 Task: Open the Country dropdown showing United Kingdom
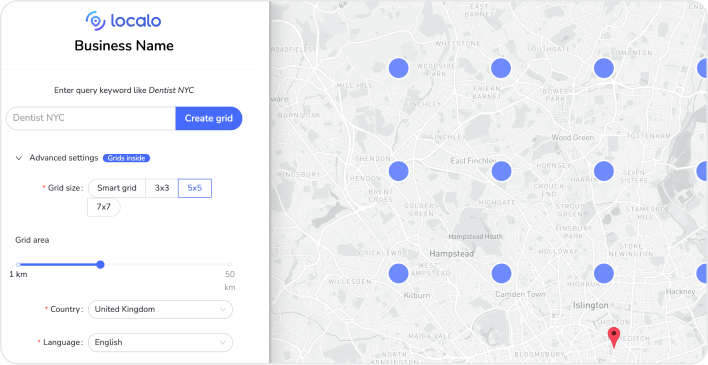point(160,309)
